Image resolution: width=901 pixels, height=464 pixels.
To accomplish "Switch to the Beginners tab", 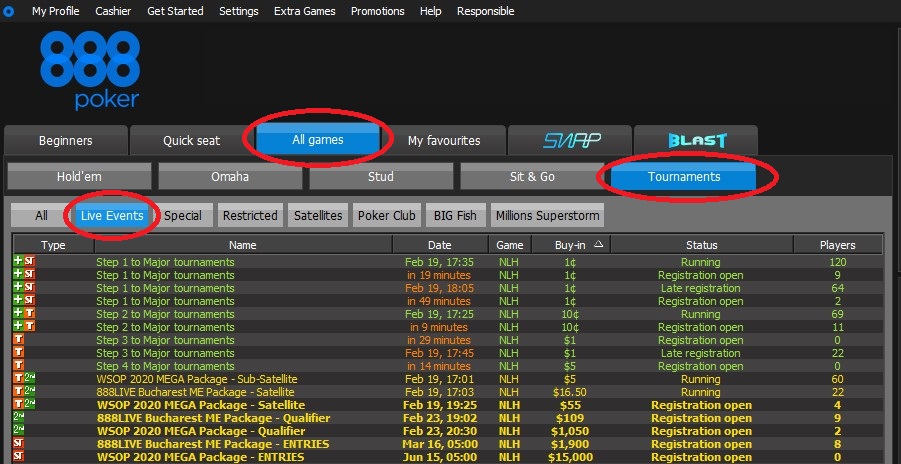I will click(66, 140).
